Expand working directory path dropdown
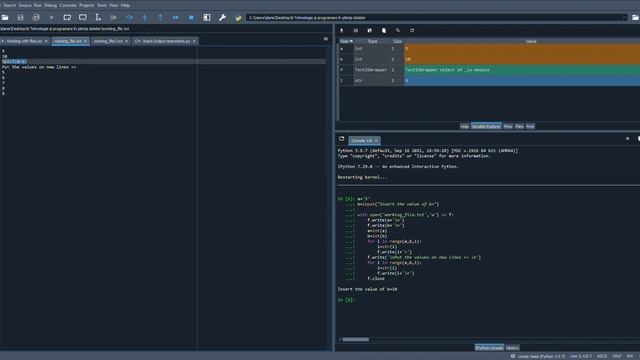 625,18
